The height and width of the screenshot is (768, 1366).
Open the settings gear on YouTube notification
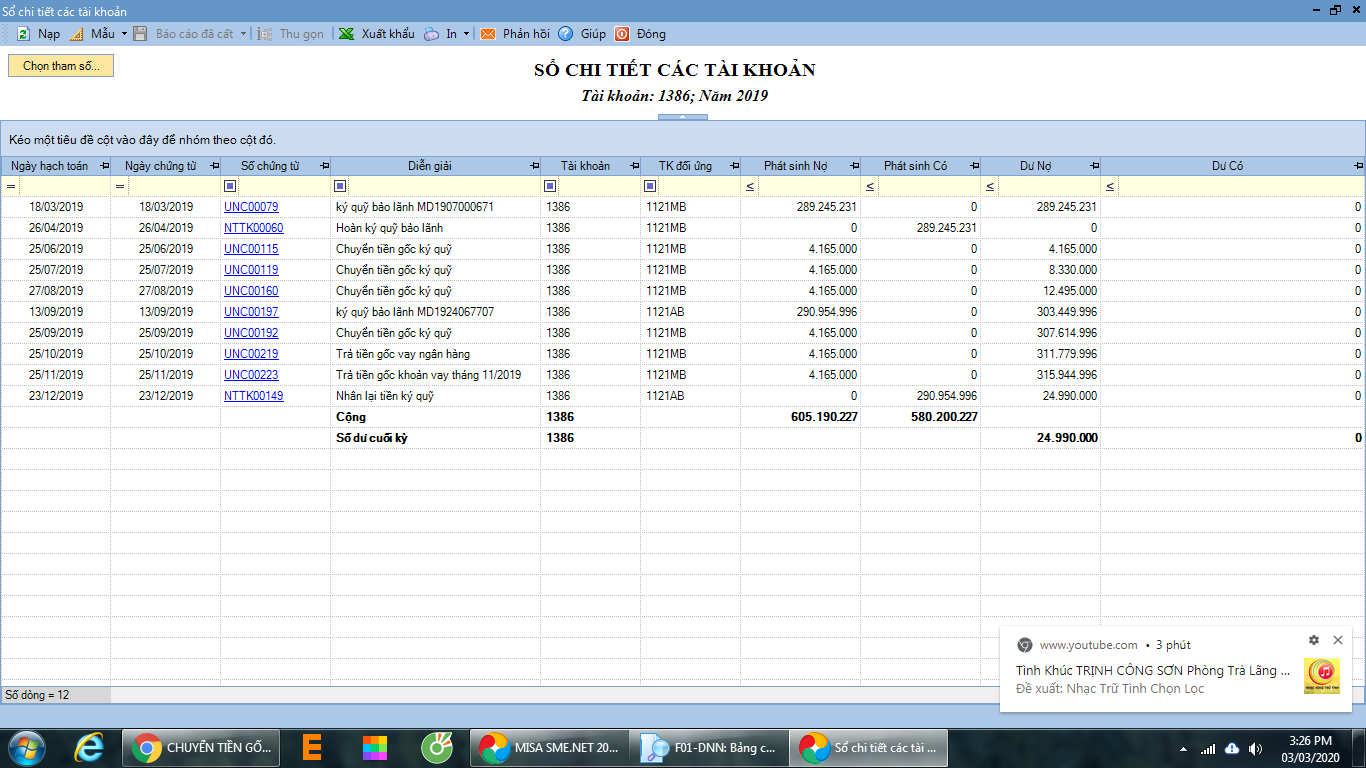coord(1314,640)
